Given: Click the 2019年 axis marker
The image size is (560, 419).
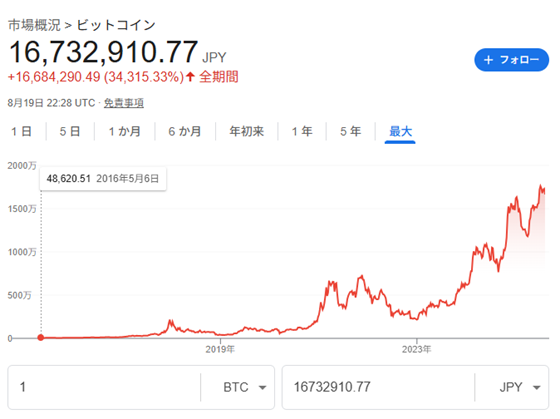Looking at the screenshot, I should (x=220, y=349).
